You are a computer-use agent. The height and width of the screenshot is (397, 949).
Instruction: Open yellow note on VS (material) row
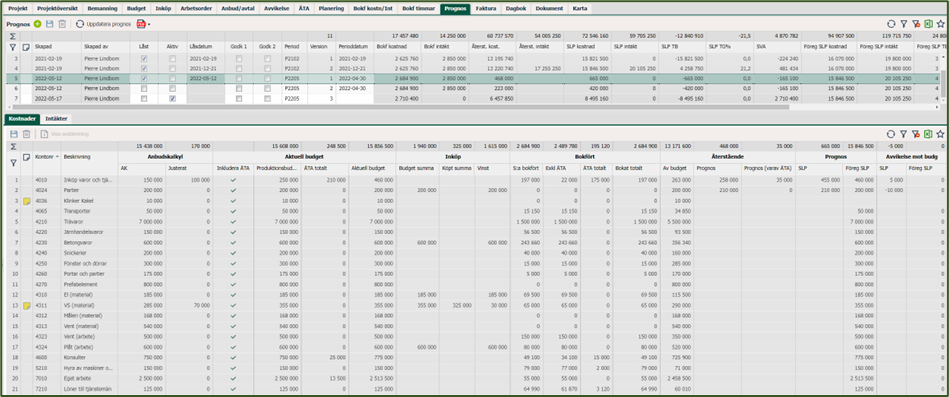[x=26, y=306]
